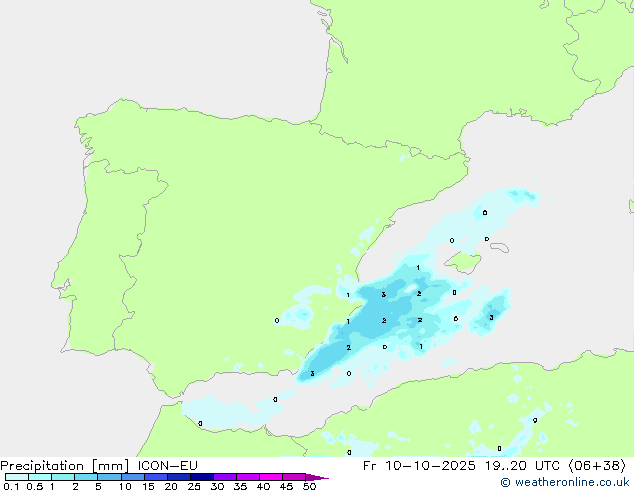Click the 'Fr 10-10-2025' date text

(419, 466)
